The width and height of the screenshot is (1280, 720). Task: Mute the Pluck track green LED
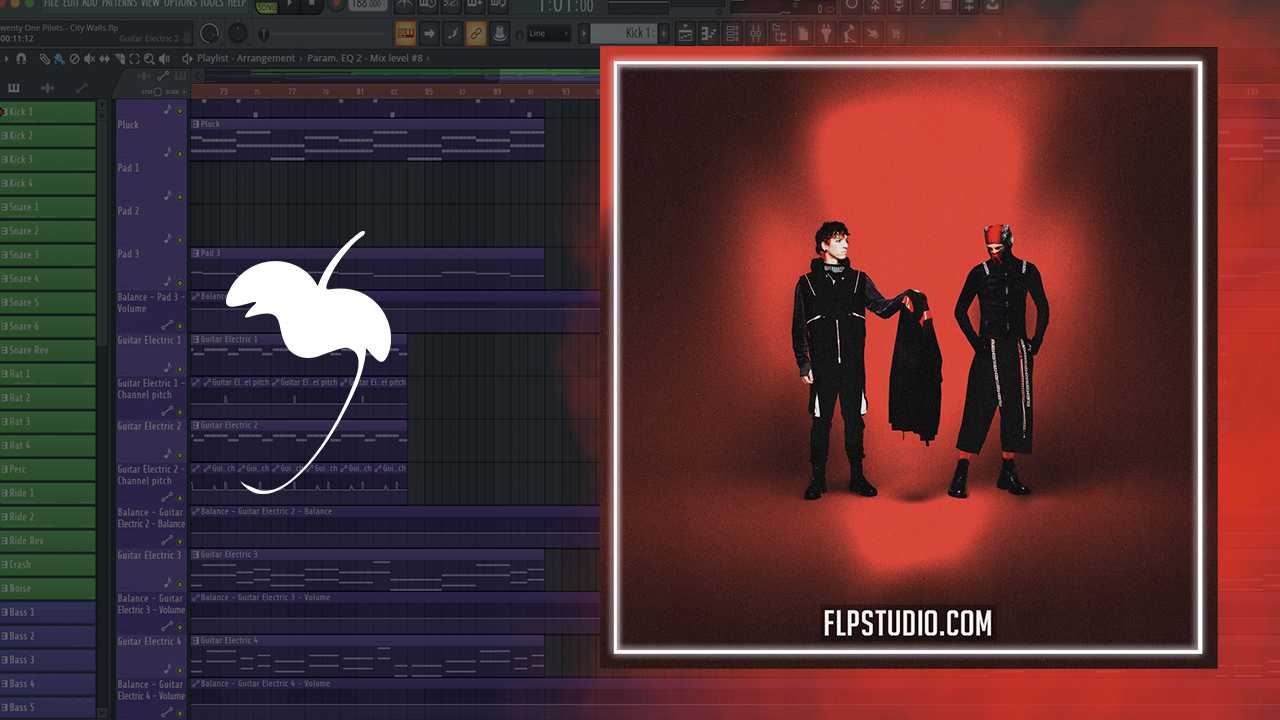[180, 155]
